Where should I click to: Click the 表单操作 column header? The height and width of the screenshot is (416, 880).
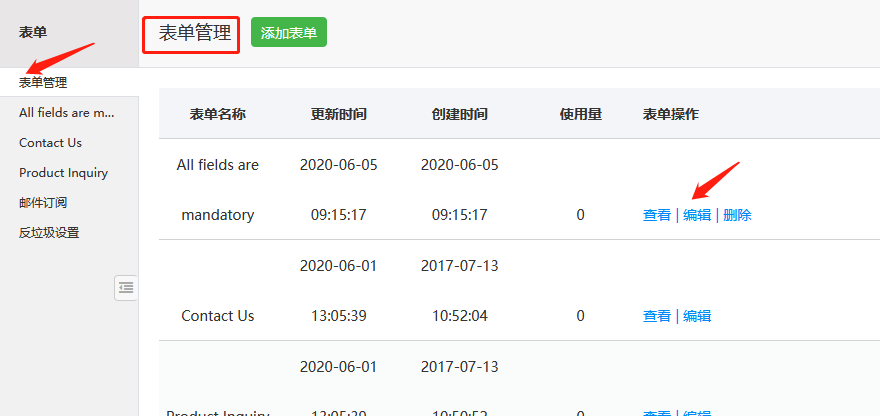pyautogui.click(x=670, y=114)
